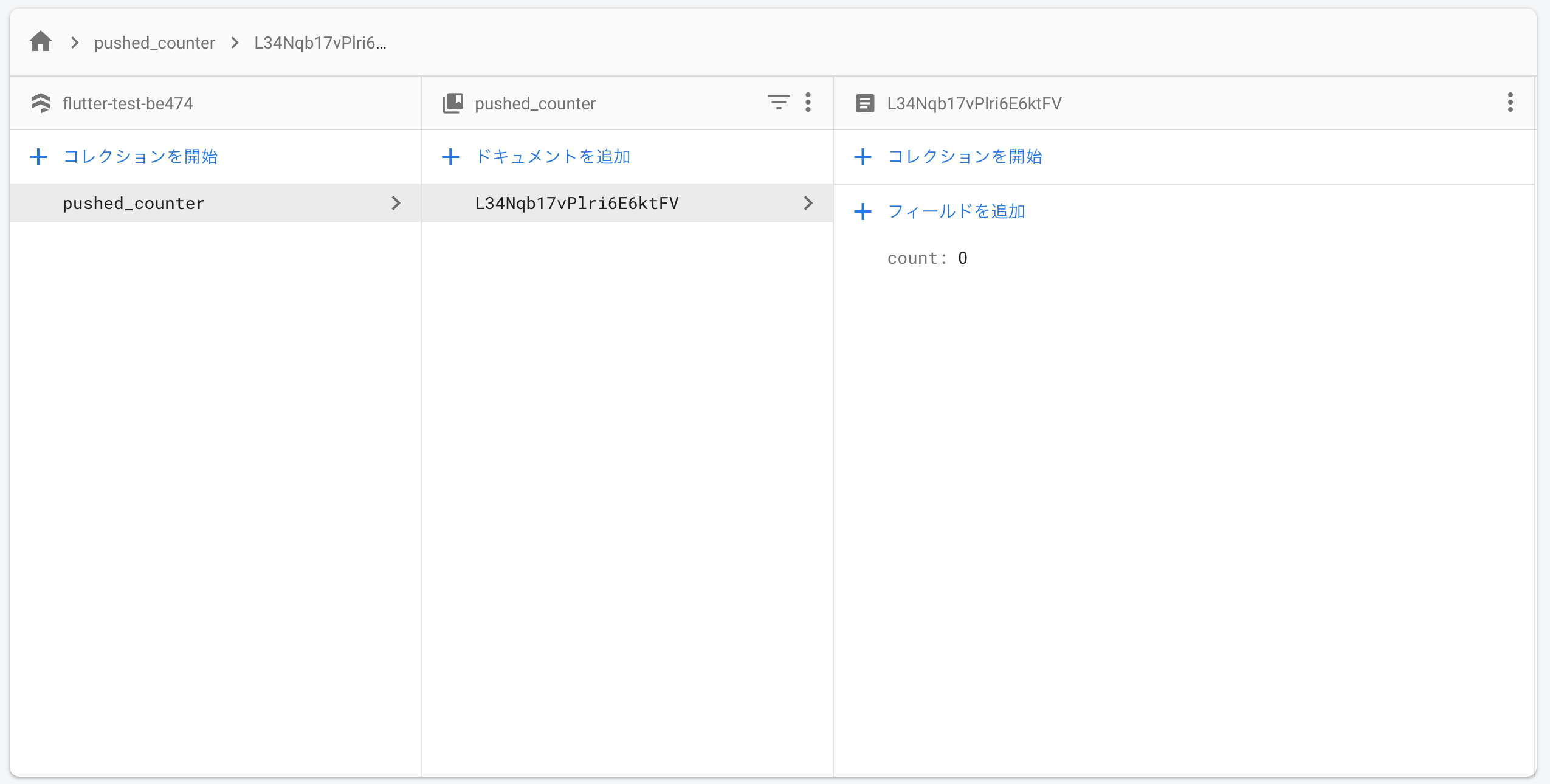
Task: Click the plus icon beside ドキュメントを追加
Action: (450, 157)
